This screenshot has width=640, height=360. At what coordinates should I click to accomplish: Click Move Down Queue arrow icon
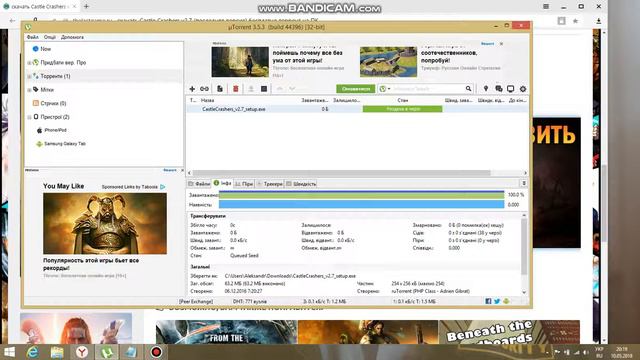coord(292,89)
